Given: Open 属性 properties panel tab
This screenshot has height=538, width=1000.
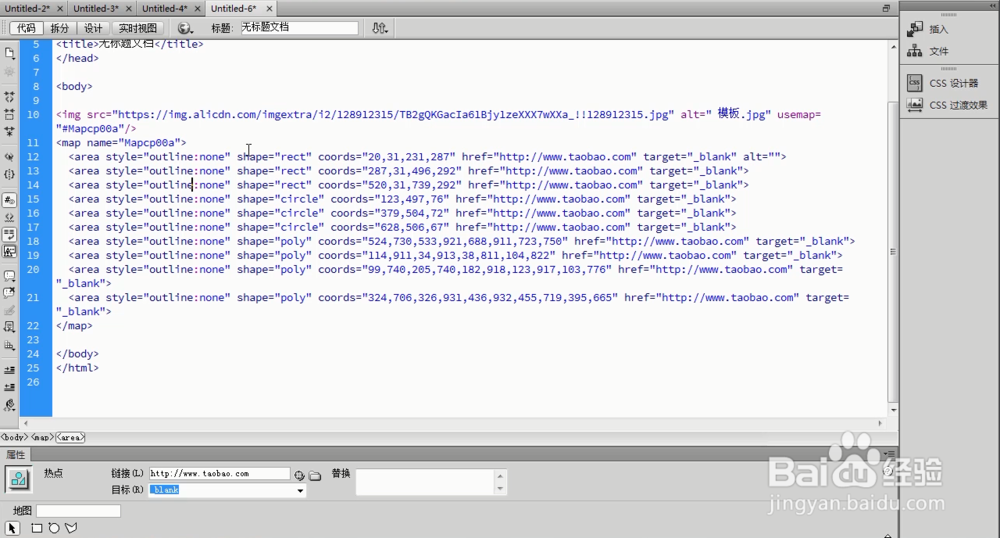Looking at the screenshot, I should (x=16, y=454).
